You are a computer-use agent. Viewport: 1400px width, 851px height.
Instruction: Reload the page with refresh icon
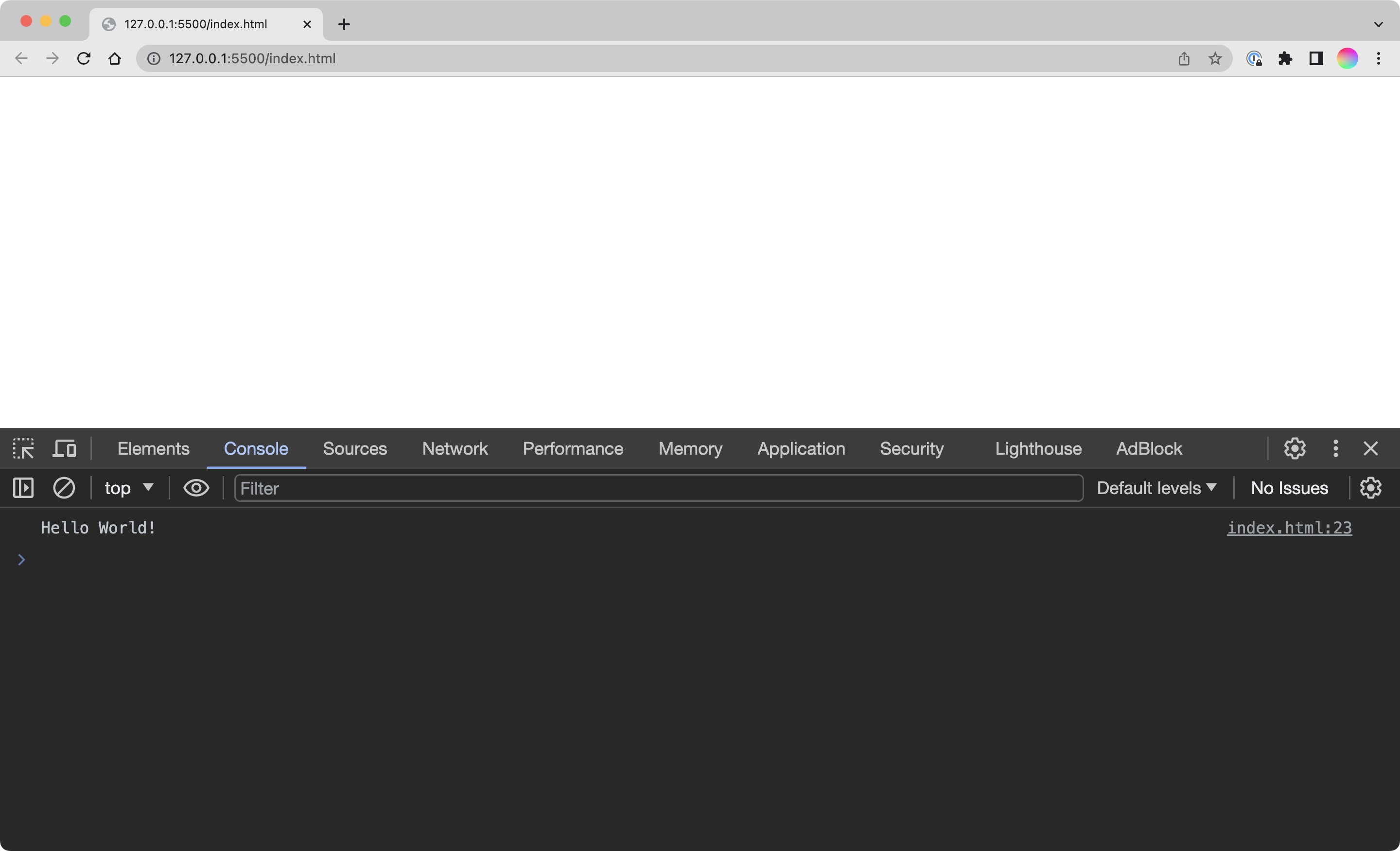(x=84, y=58)
